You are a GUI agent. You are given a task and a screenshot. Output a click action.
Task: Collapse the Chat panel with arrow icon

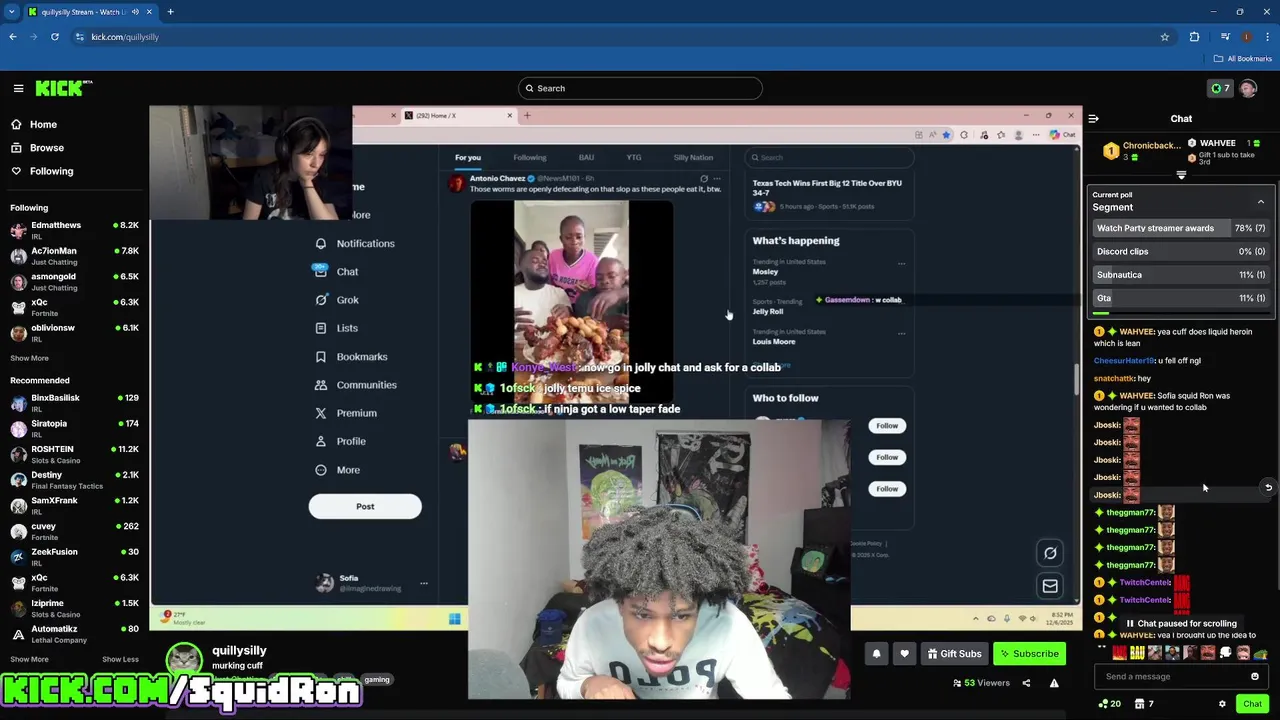tap(1093, 119)
